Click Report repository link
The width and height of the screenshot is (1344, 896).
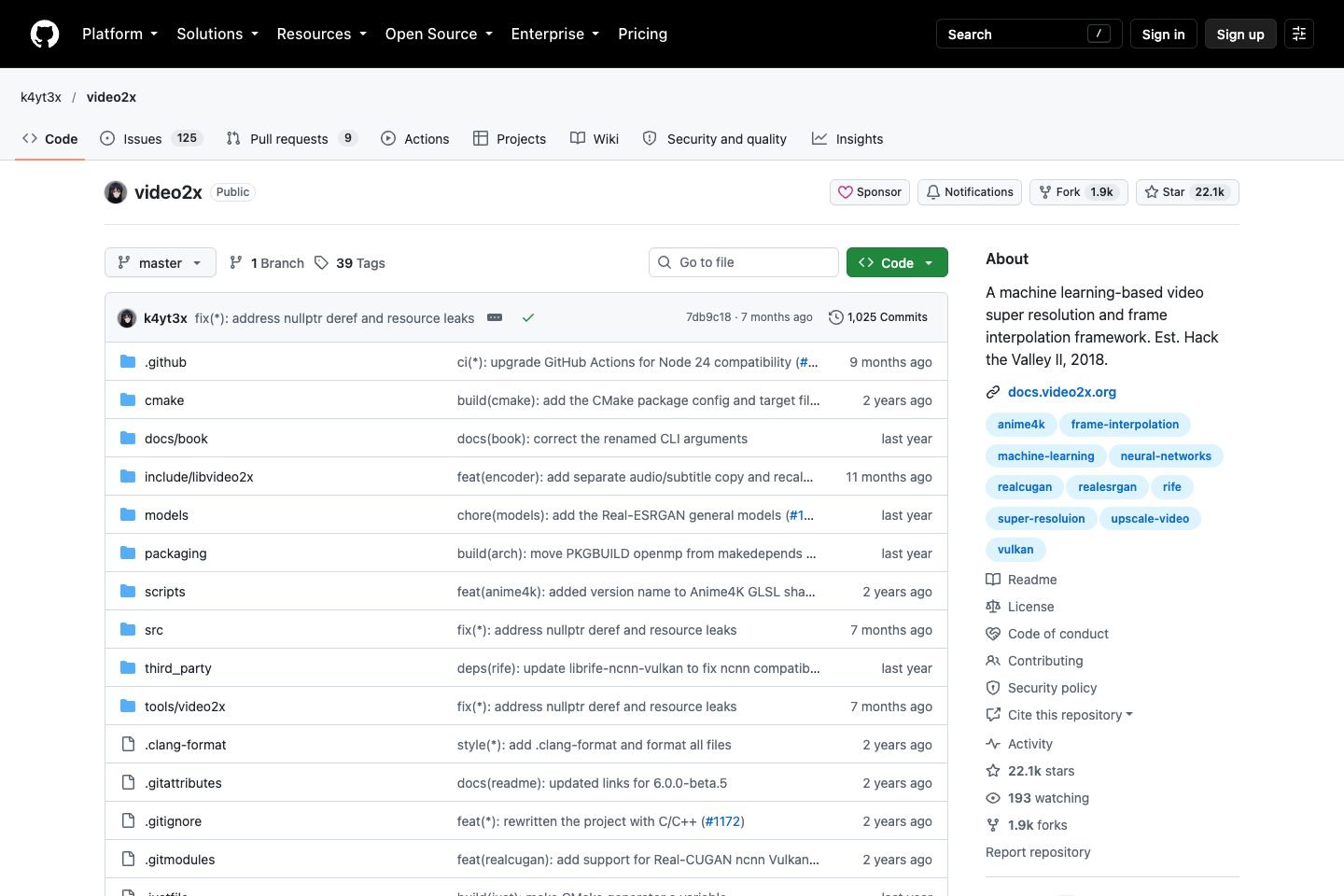1038,852
